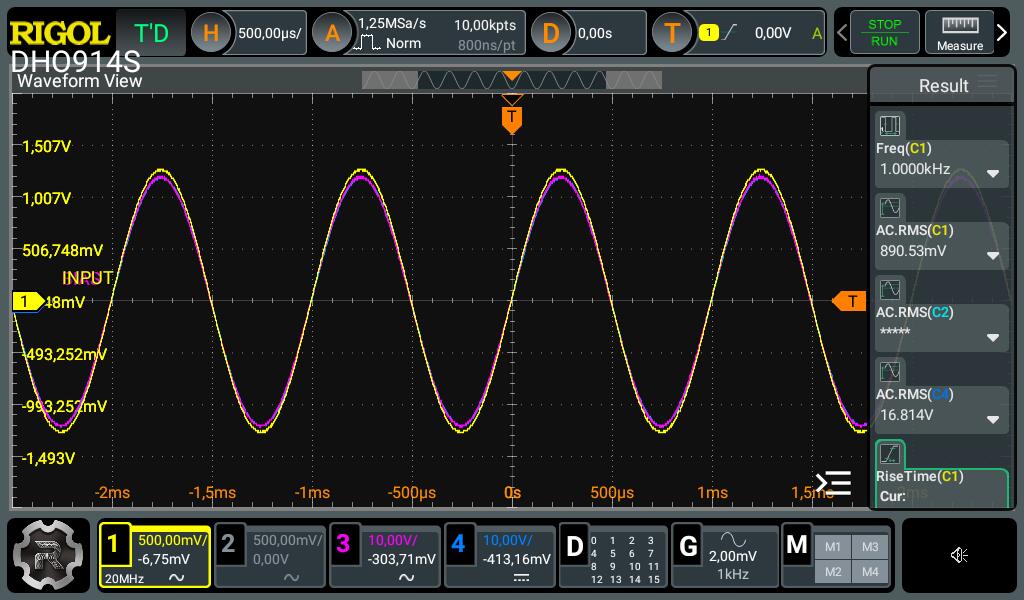Toggle channel 3 on or off
Image resolution: width=1024 pixels, height=600 pixels.
pyautogui.click(x=343, y=544)
